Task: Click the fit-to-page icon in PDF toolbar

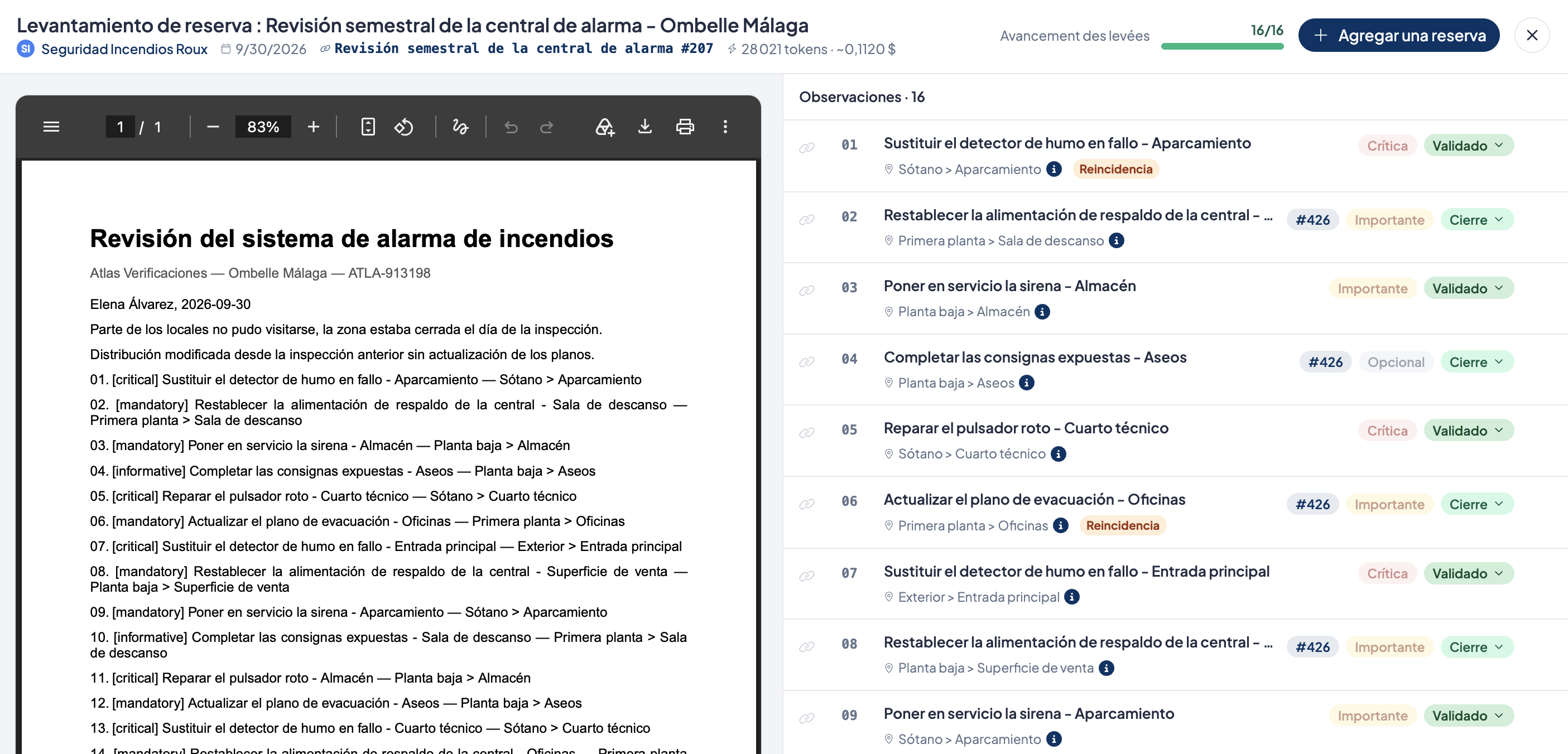Action: tap(368, 127)
